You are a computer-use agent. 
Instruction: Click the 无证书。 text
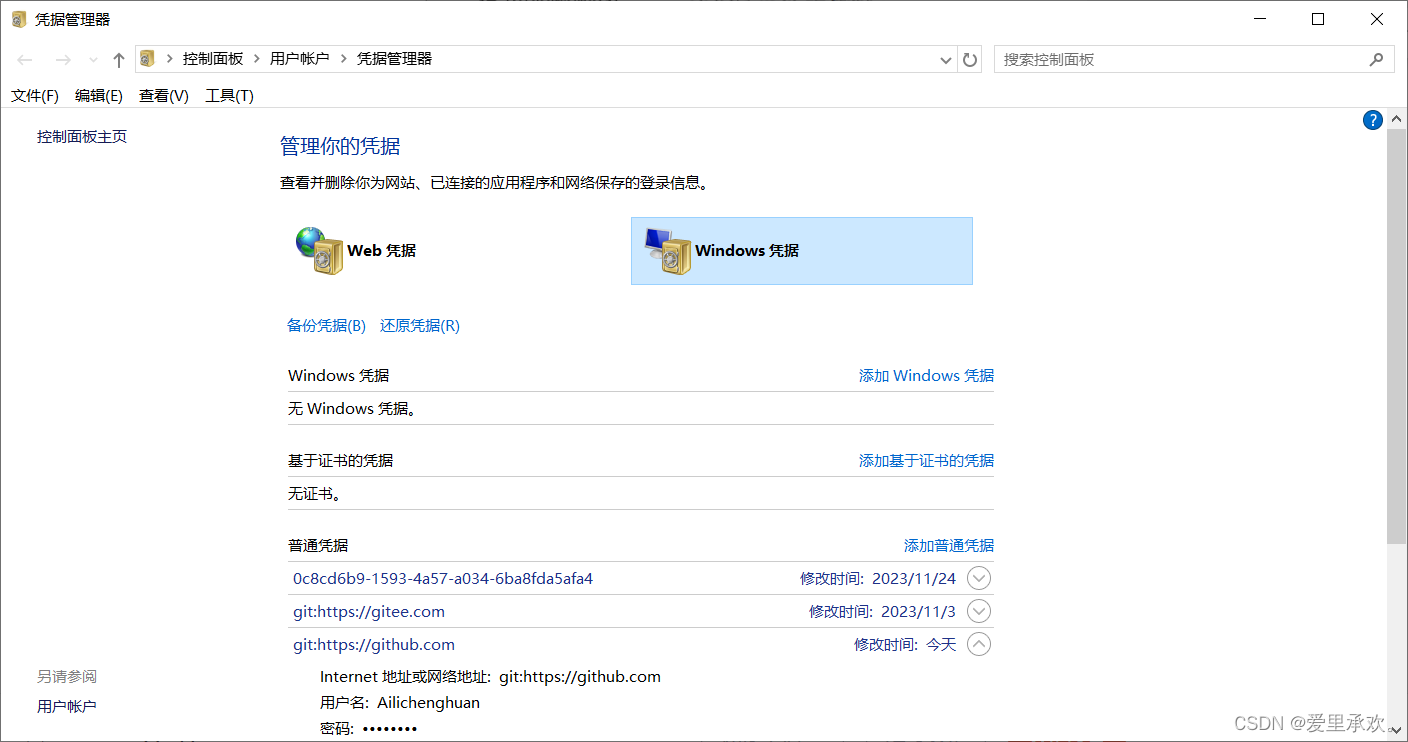tap(314, 494)
